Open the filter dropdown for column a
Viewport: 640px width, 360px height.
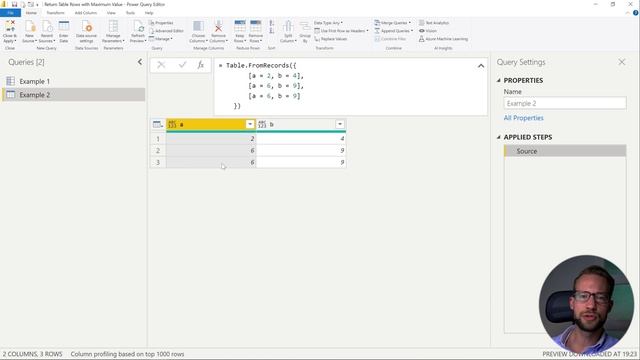250,124
